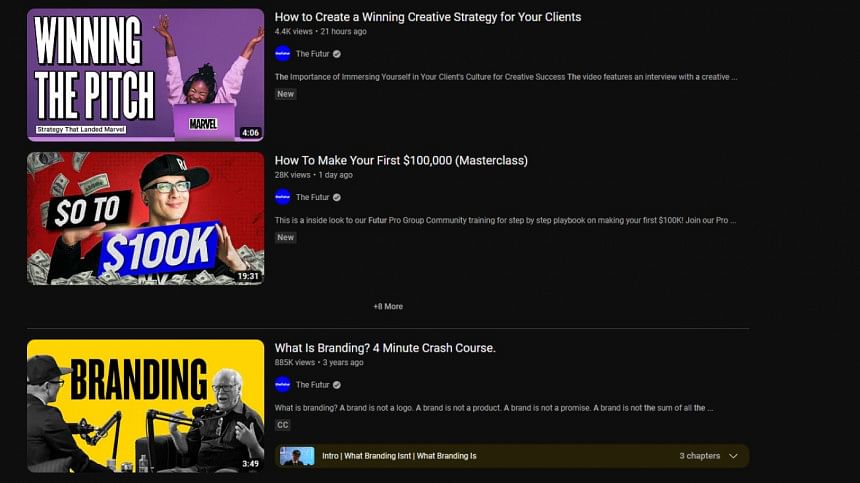860x483 pixels.
Task: Open 'How To Make Your First $100,000' title link
Action: point(401,160)
